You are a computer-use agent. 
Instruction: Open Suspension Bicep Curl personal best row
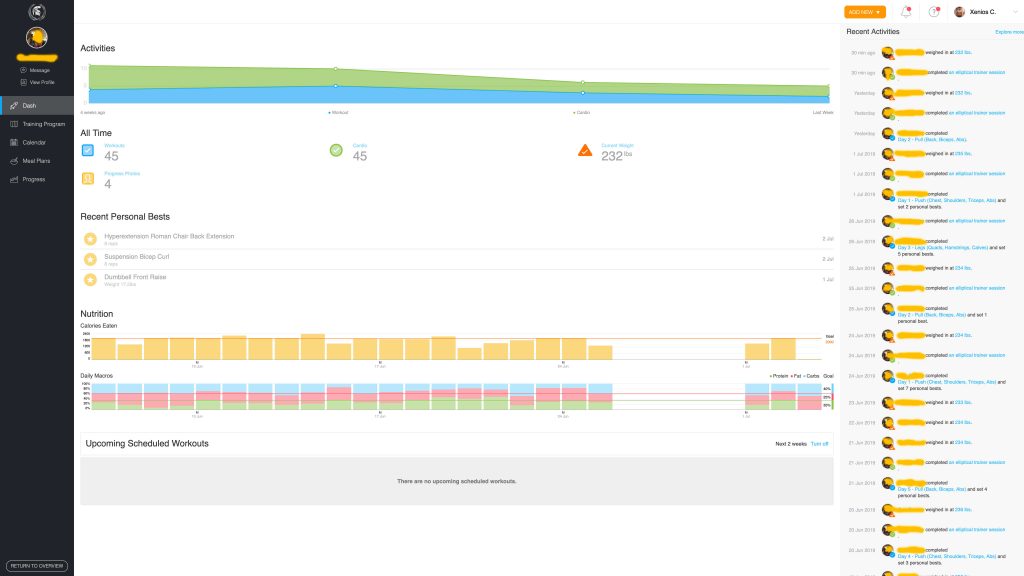456,259
